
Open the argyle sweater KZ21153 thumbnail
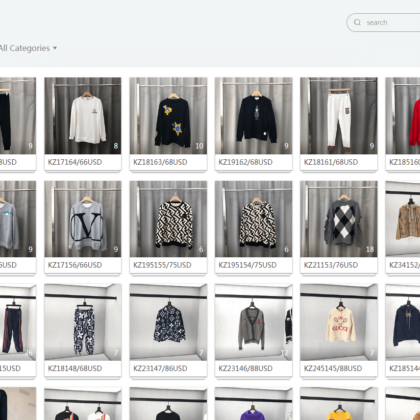[339, 219]
